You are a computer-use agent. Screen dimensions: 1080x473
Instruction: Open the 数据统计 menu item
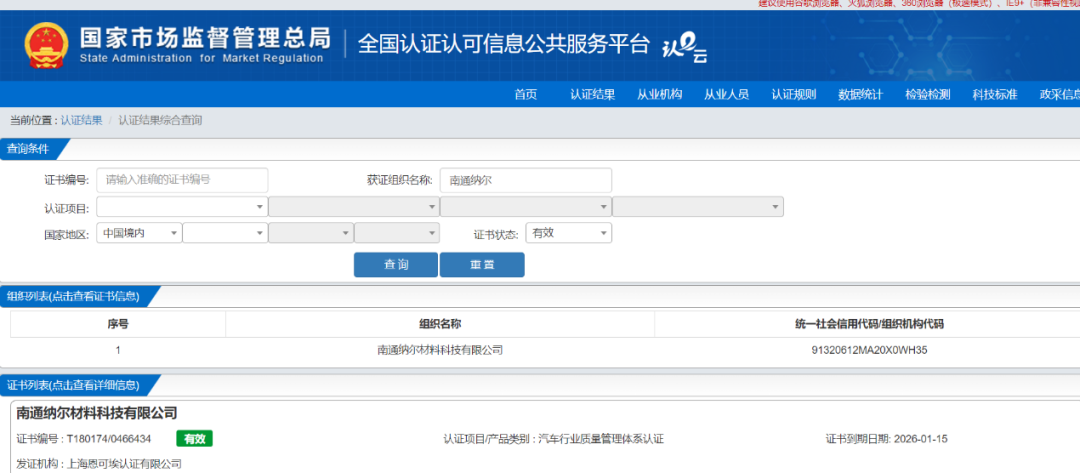point(860,94)
